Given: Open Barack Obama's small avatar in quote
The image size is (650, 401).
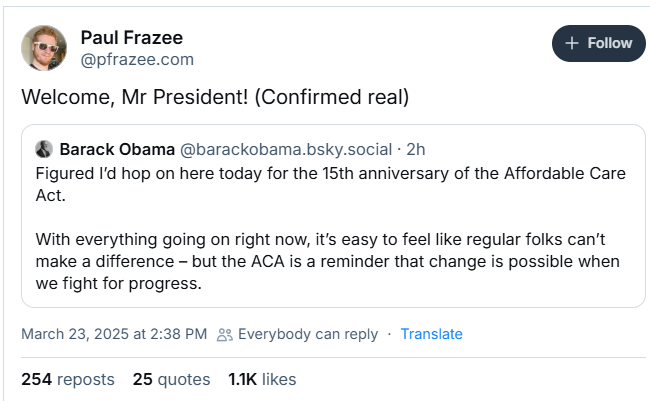Looking at the screenshot, I should (43, 149).
